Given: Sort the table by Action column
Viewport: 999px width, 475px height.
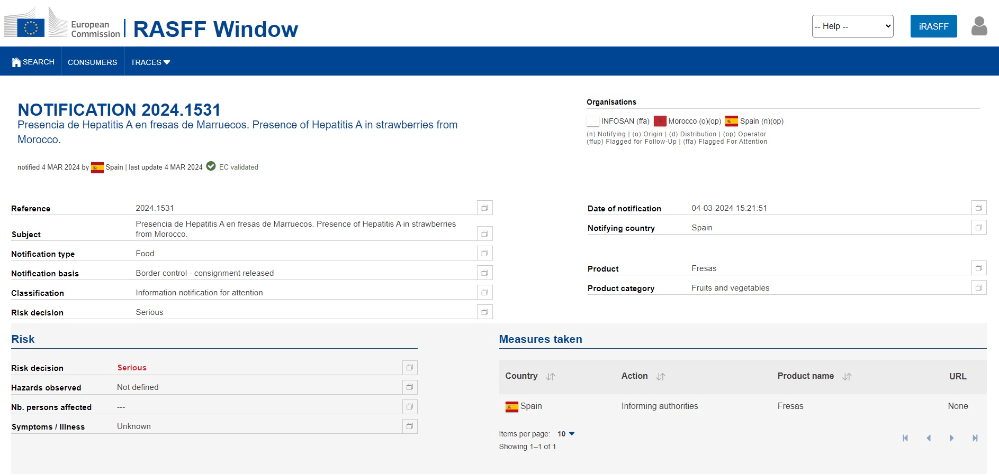Looking at the screenshot, I should point(661,377).
